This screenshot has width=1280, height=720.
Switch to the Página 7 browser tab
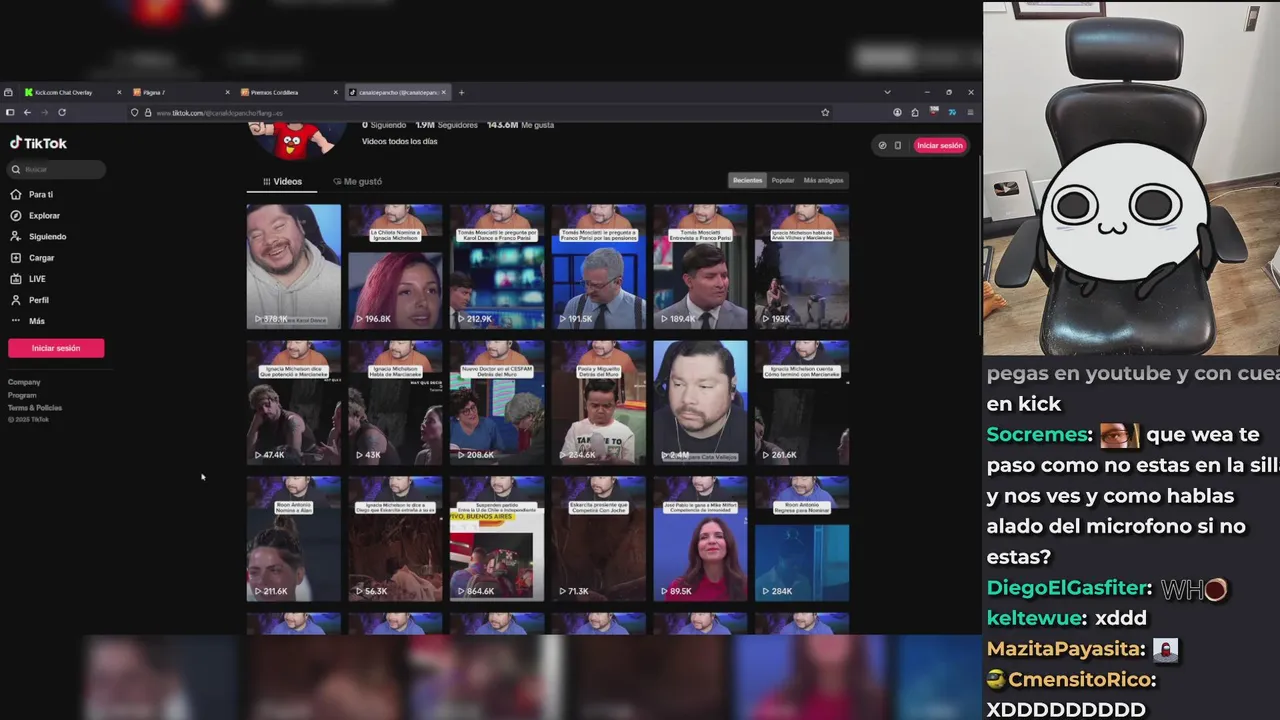tap(180, 92)
